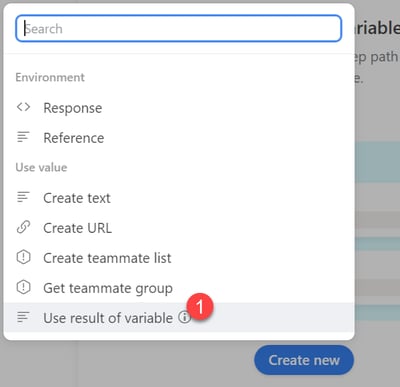
Task: Click the code brackets icon beside Response
Action: pyautogui.click(x=23, y=107)
